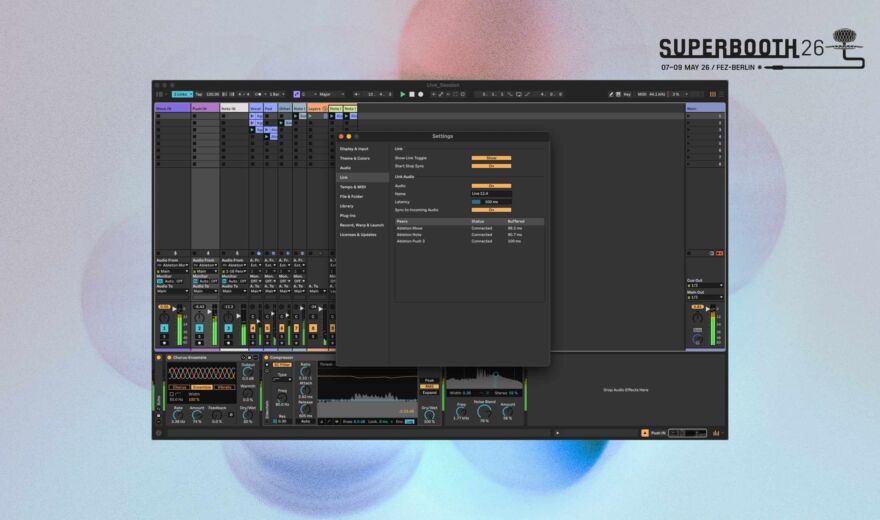880x520 pixels.
Task: Start playback with the green Play button
Action: pyautogui.click(x=402, y=94)
